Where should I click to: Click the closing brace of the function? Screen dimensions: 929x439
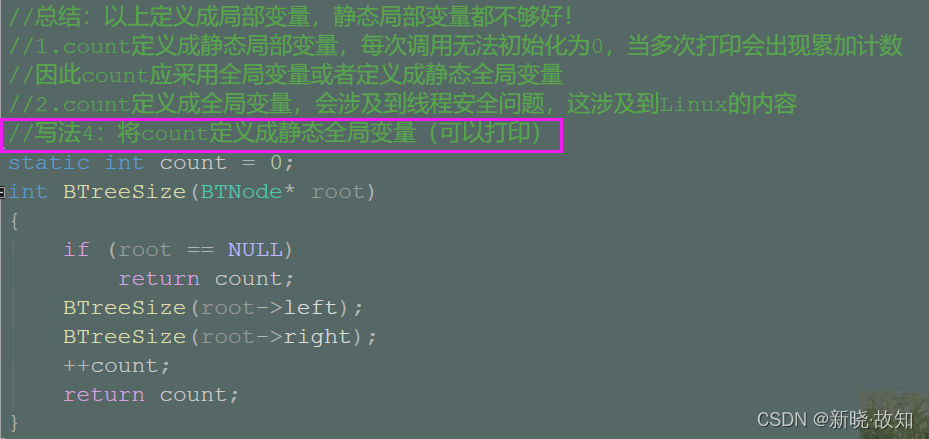pyautogui.click(x=14, y=423)
